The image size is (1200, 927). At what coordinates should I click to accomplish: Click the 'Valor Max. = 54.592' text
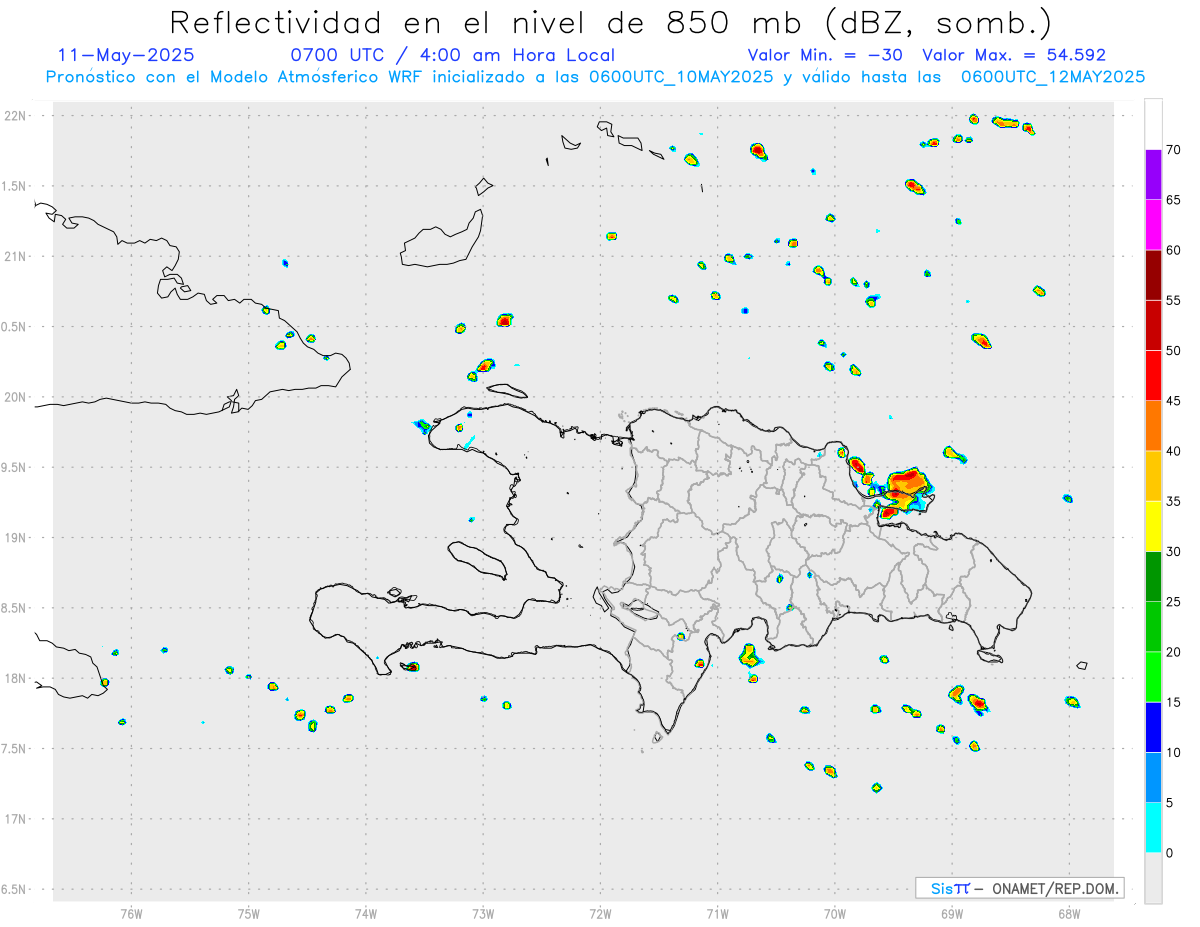[1014, 55]
